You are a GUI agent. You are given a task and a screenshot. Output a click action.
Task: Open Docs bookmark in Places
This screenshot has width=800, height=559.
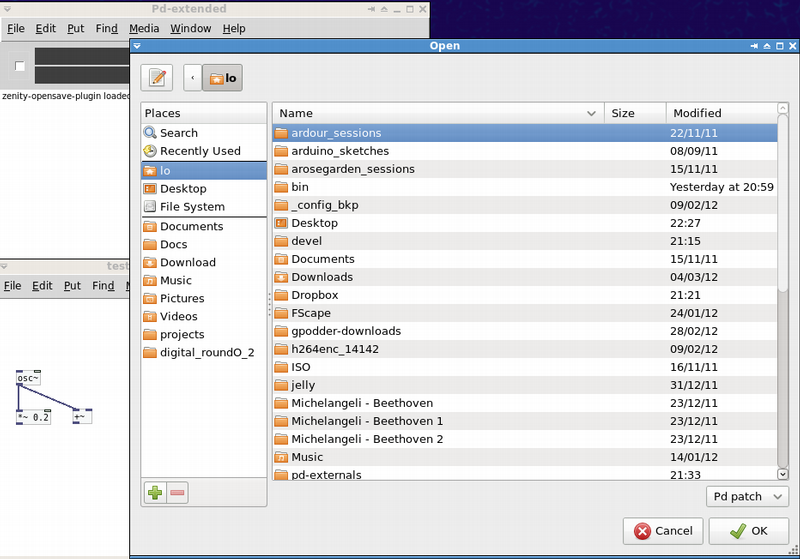[204, 244]
